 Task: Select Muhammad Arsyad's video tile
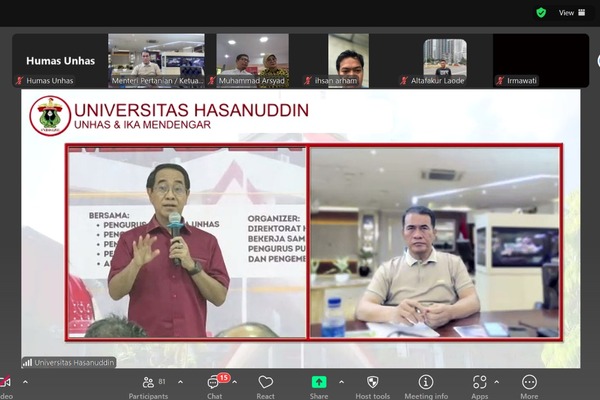pos(253,60)
